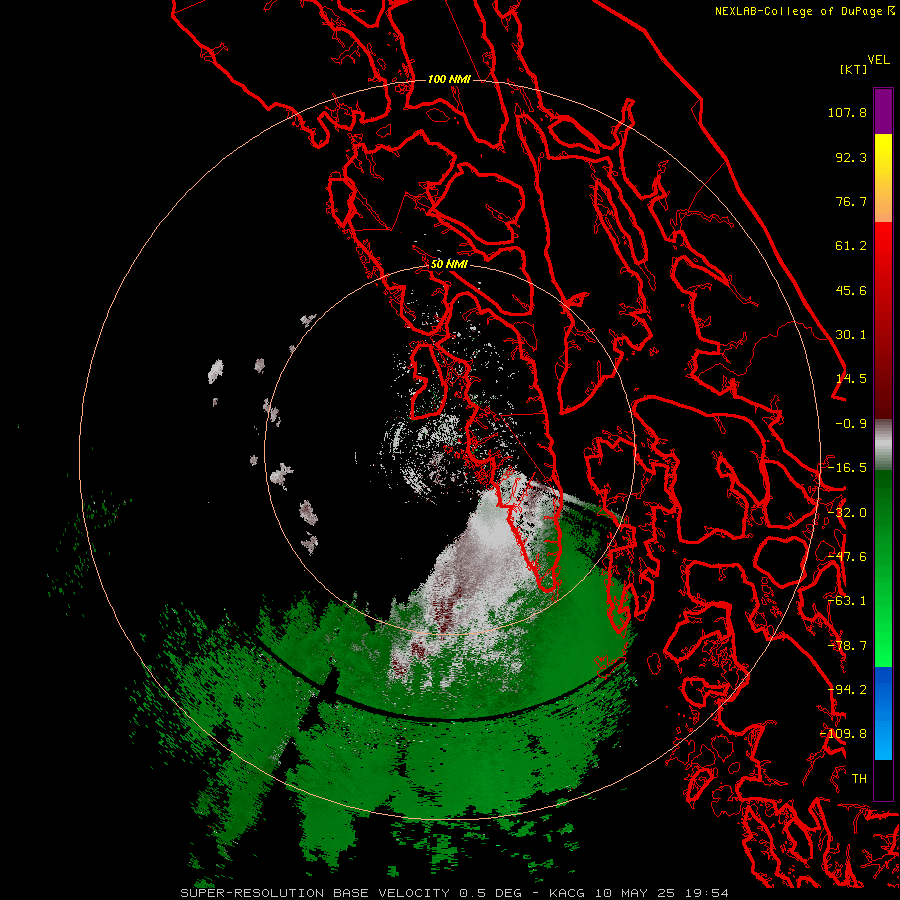Pick the purple top color bar segment
900x900 pixels.
(883, 111)
